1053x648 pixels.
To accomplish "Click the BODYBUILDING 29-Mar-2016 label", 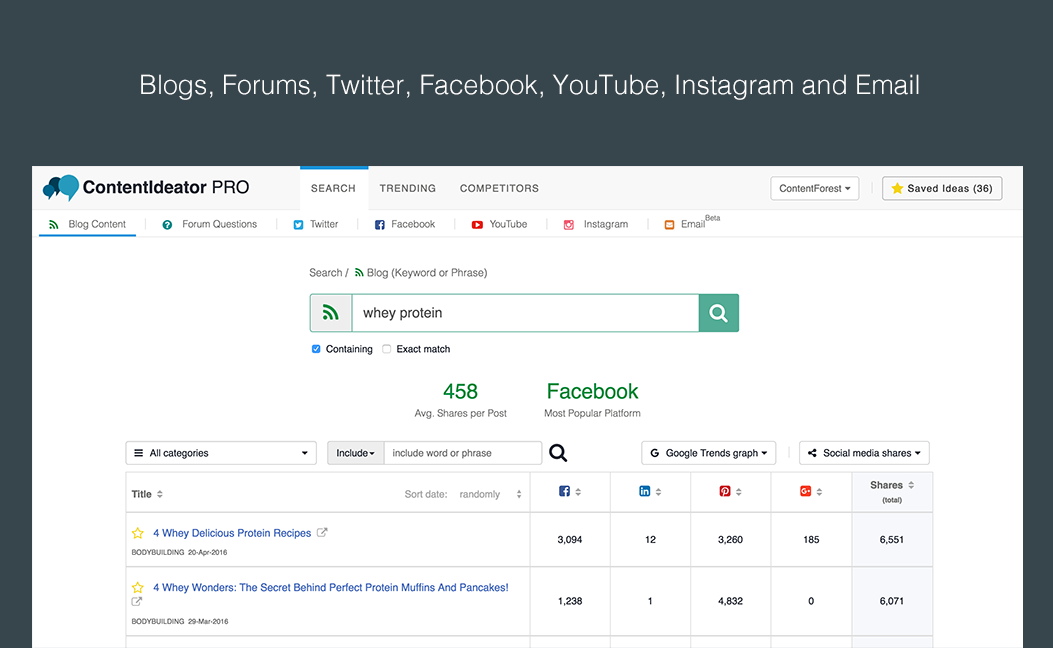I will (x=180, y=622).
